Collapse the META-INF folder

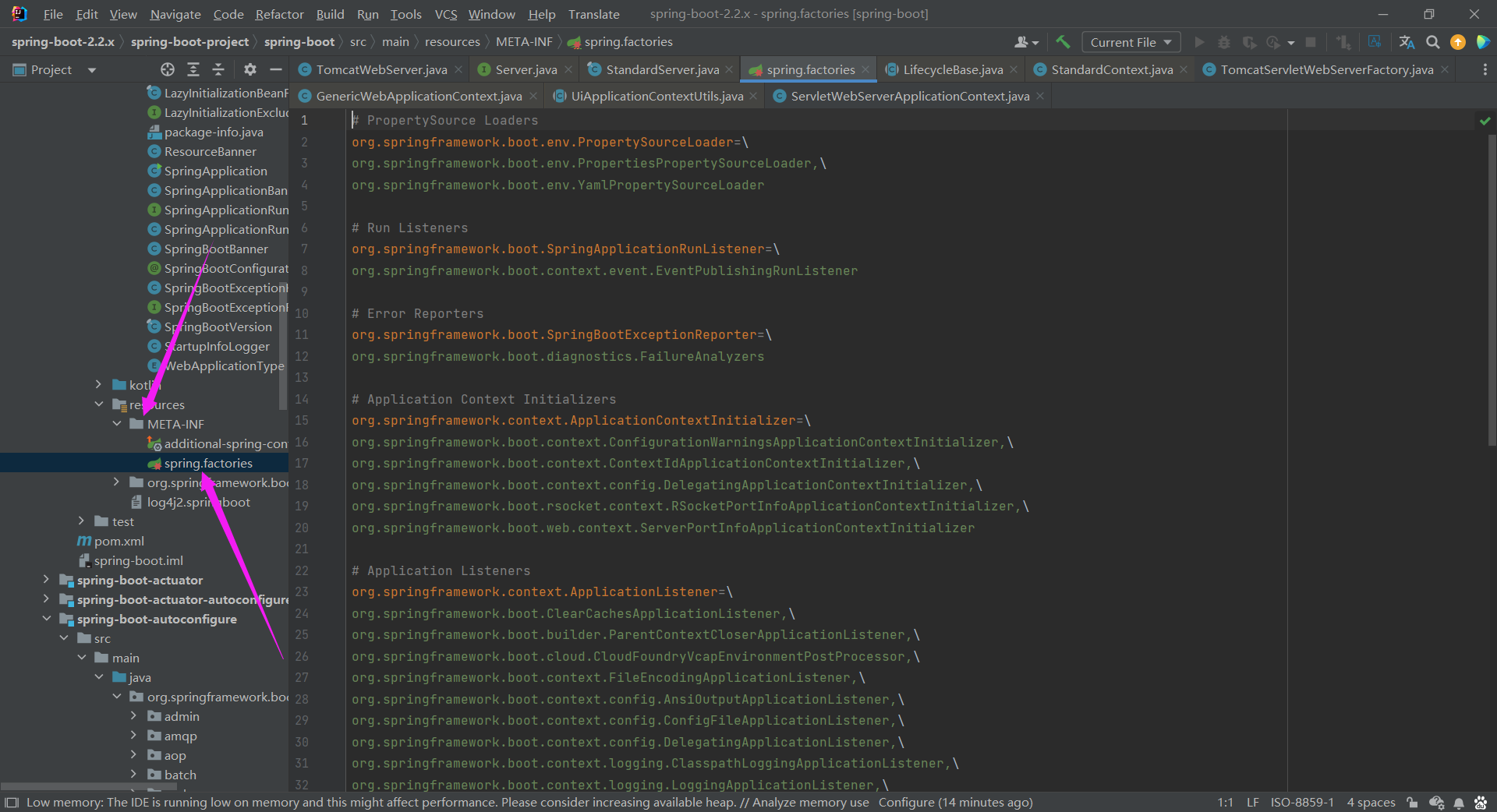click(116, 424)
